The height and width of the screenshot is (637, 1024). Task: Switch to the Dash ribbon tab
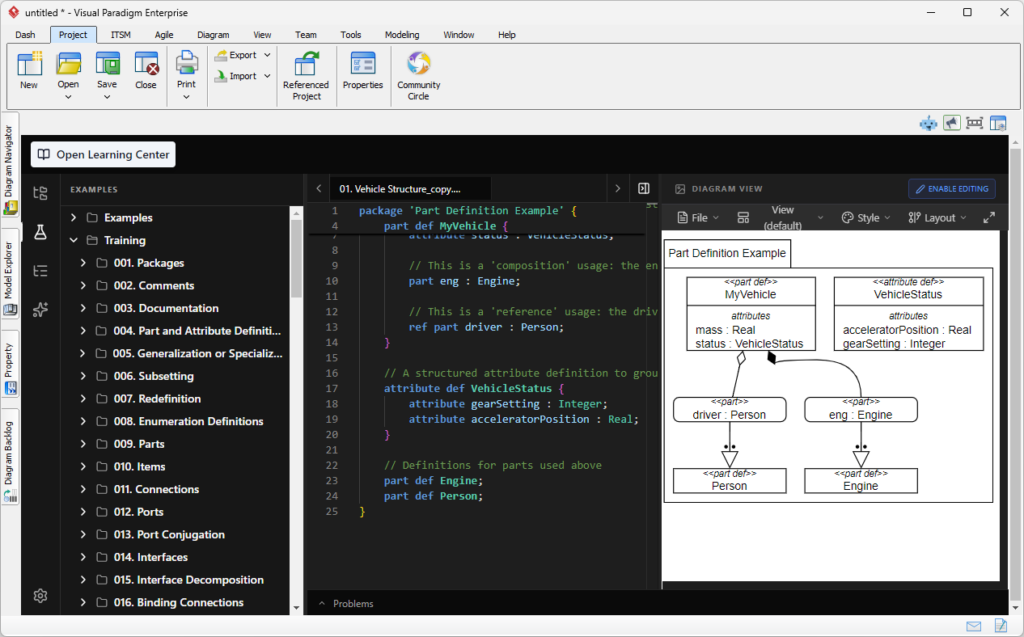pos(25,35)
